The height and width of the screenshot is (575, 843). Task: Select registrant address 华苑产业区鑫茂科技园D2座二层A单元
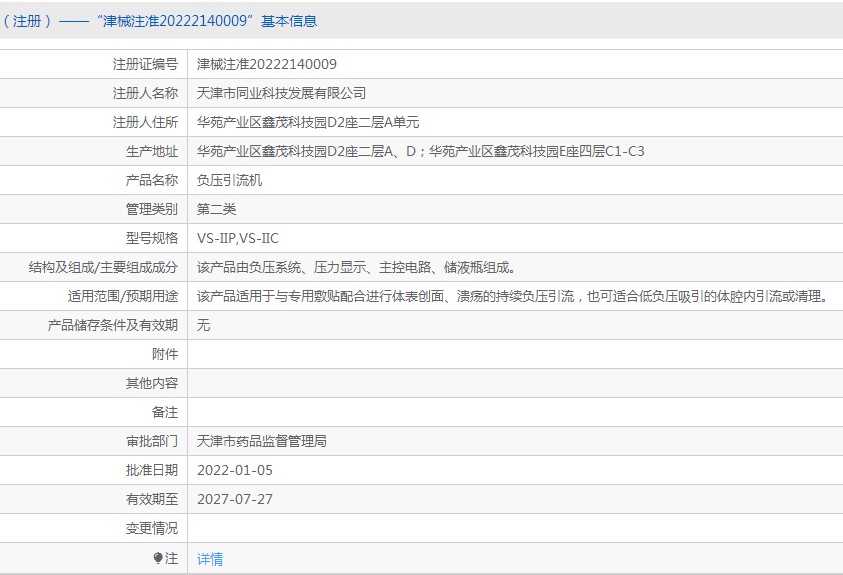(308, 123)
